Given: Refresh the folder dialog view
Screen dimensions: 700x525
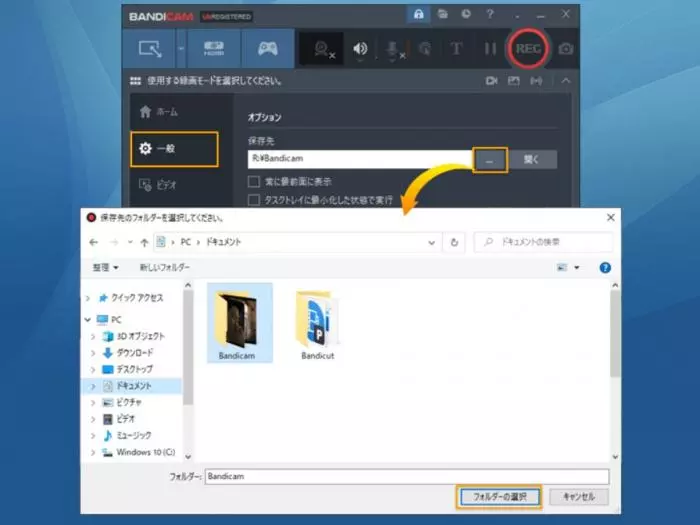Looking at the screenshot, I should (x=454, y=242).
